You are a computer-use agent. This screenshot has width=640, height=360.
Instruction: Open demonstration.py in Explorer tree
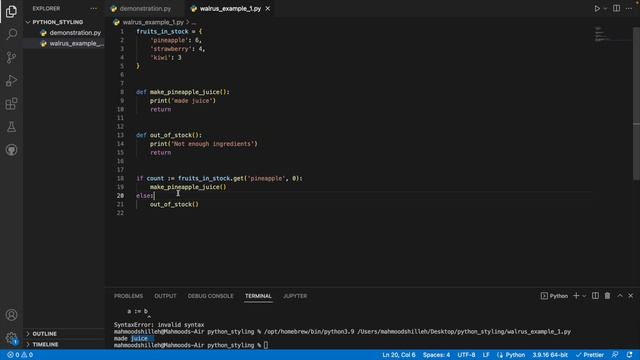point(75,33)
